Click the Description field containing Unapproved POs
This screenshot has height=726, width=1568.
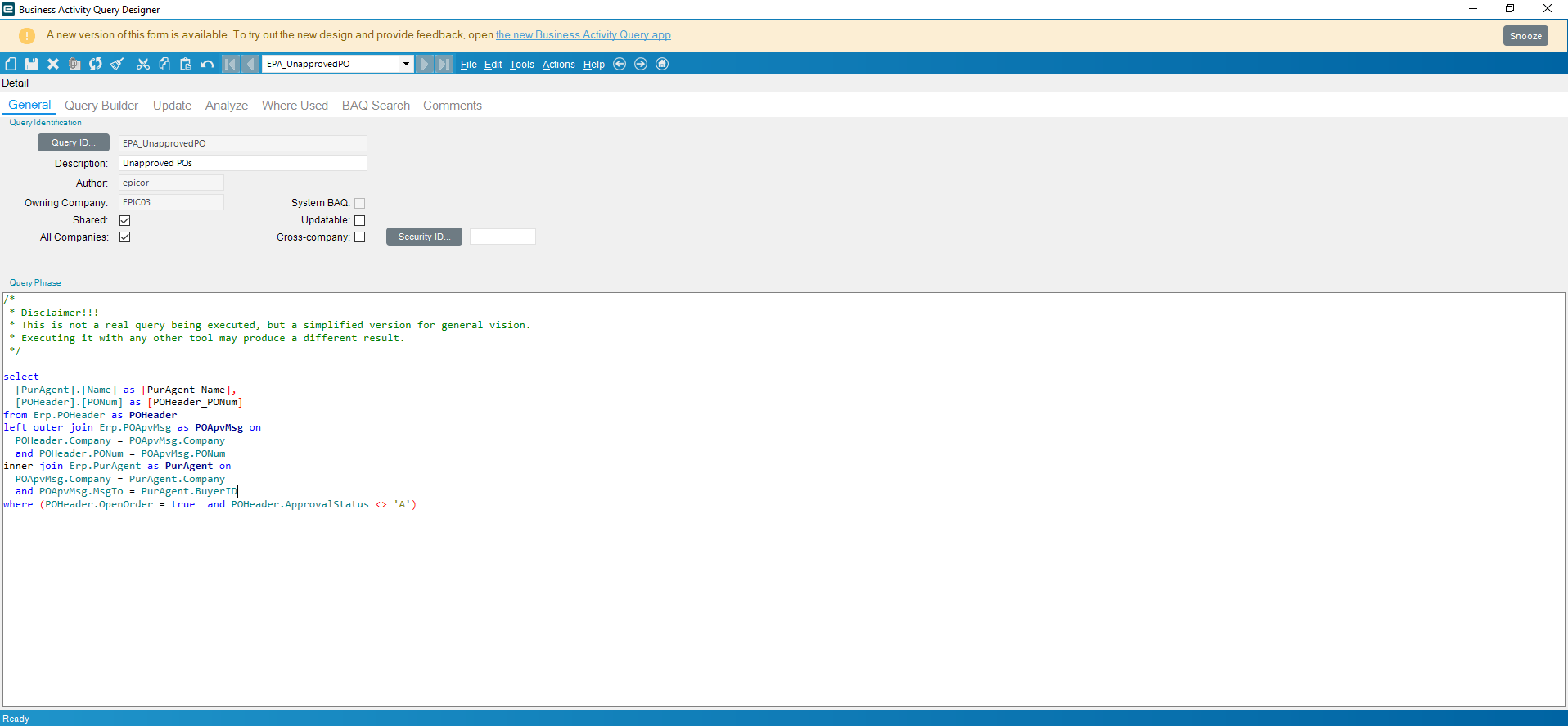coord(243,163)
